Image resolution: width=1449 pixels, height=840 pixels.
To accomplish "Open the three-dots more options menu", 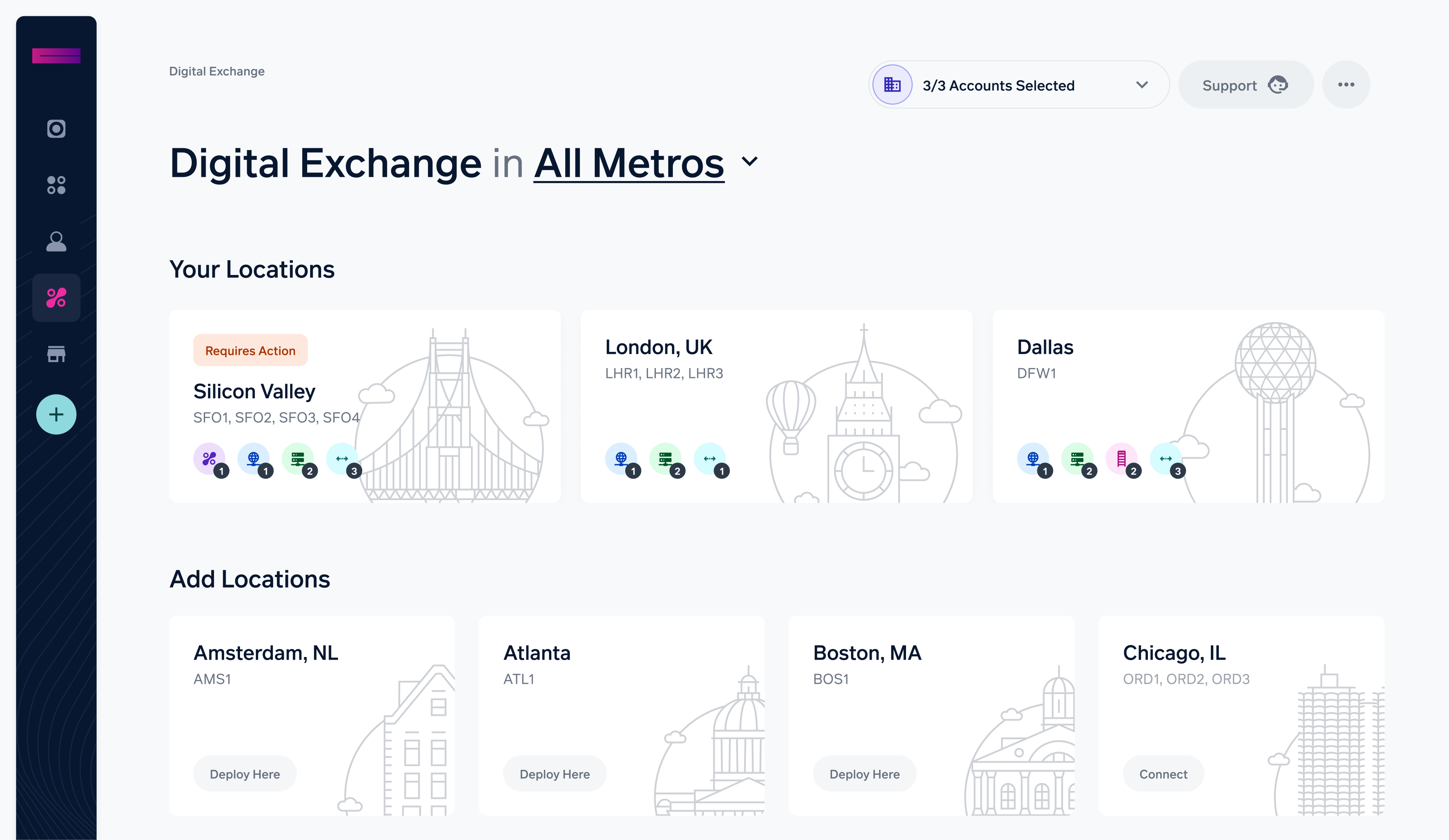I will 1346,84.
